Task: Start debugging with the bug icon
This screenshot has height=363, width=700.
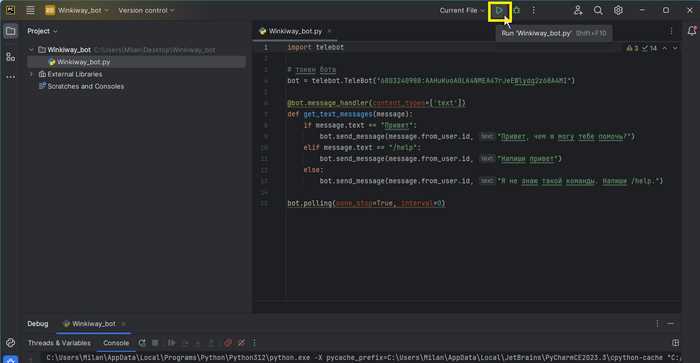Action: point(517,10)
